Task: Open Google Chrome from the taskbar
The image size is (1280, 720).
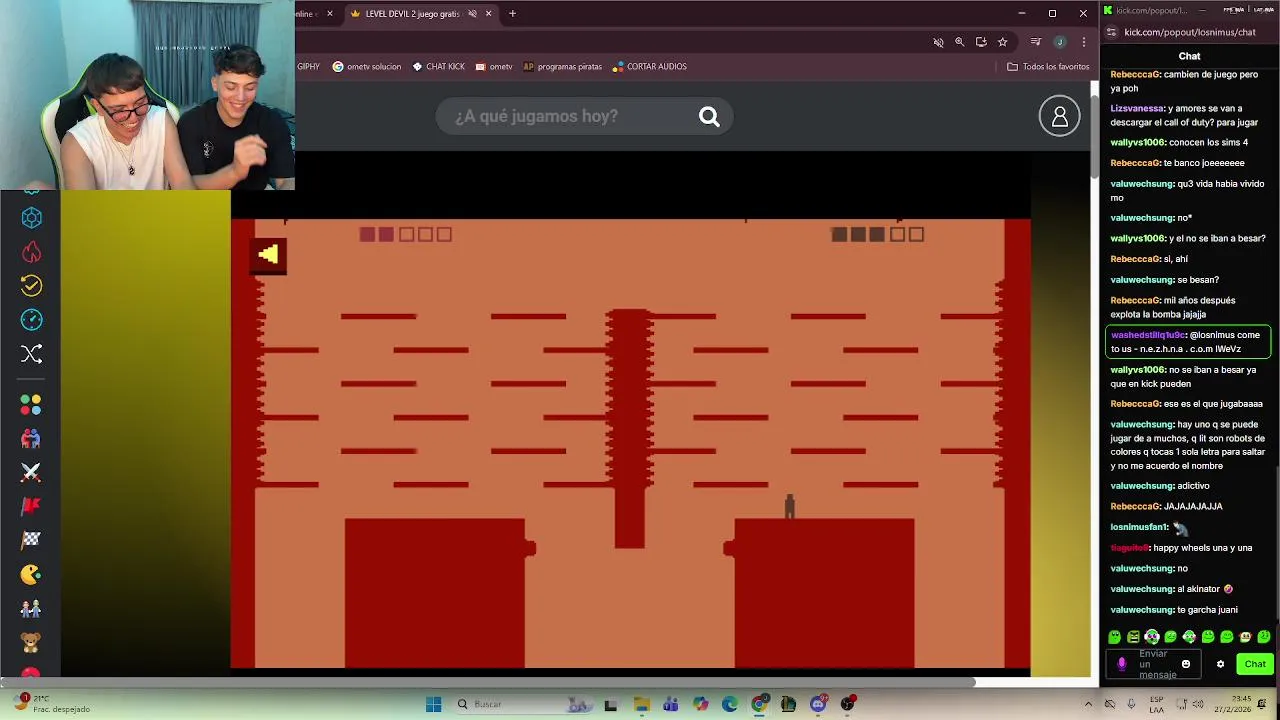Action: [x=759, y=704]
